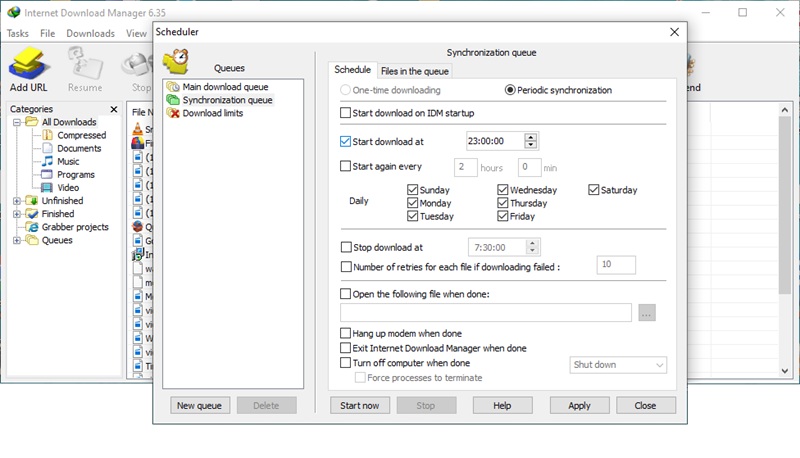Screen dimensions: 800x458
Task: Open the View menu
Action: (136, 33)
